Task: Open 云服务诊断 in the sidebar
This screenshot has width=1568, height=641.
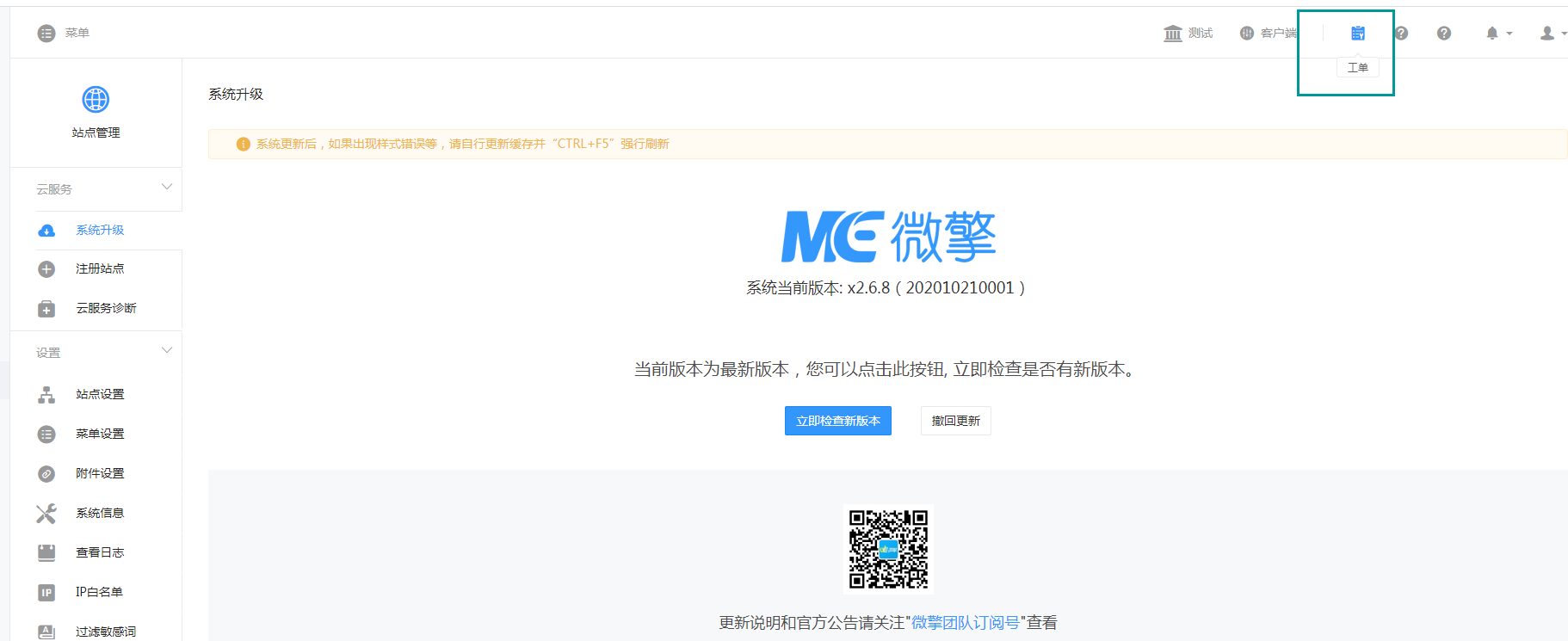Action: pos(106,309)
